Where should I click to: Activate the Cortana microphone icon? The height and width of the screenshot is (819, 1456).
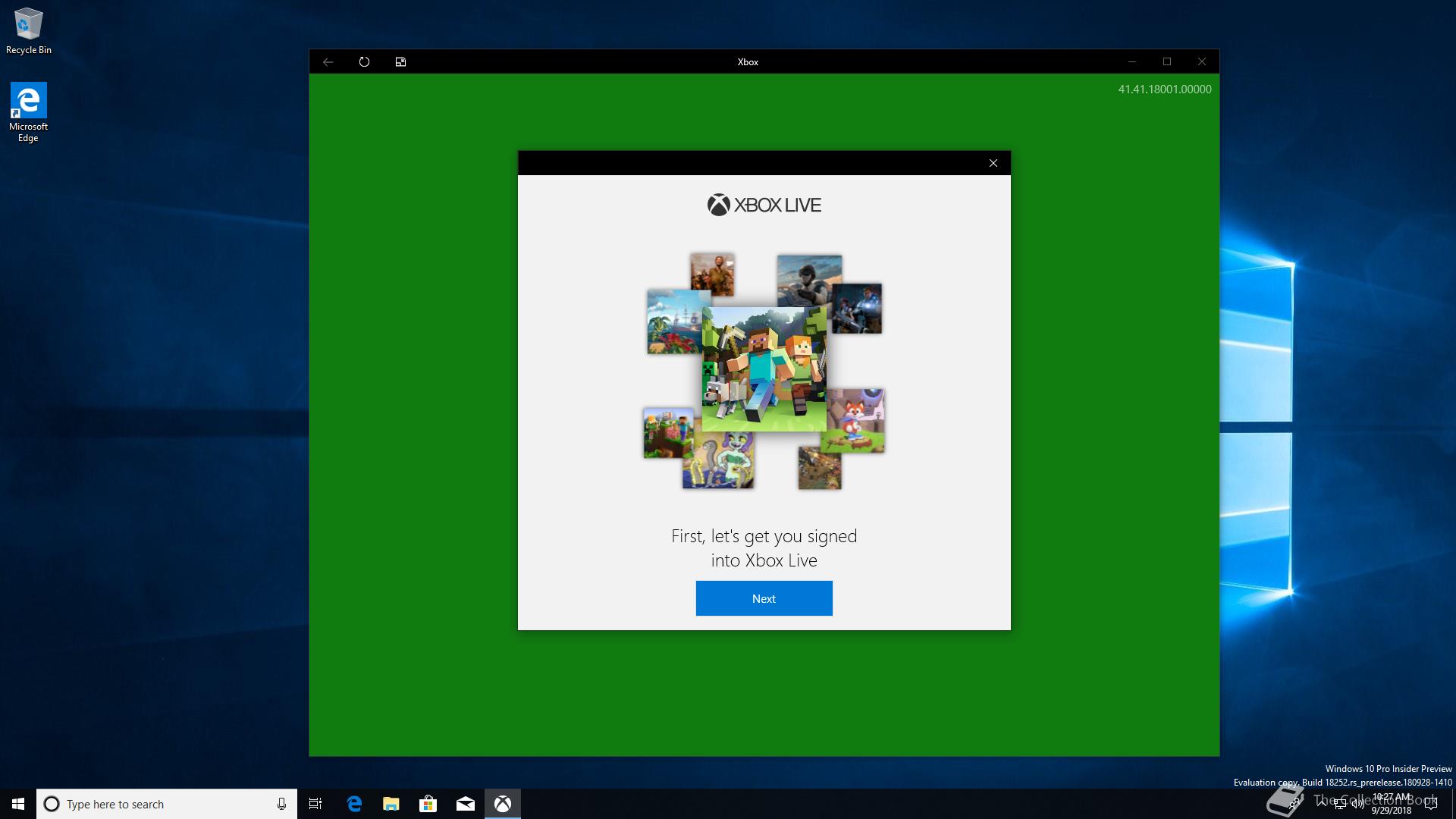point(281,804)
